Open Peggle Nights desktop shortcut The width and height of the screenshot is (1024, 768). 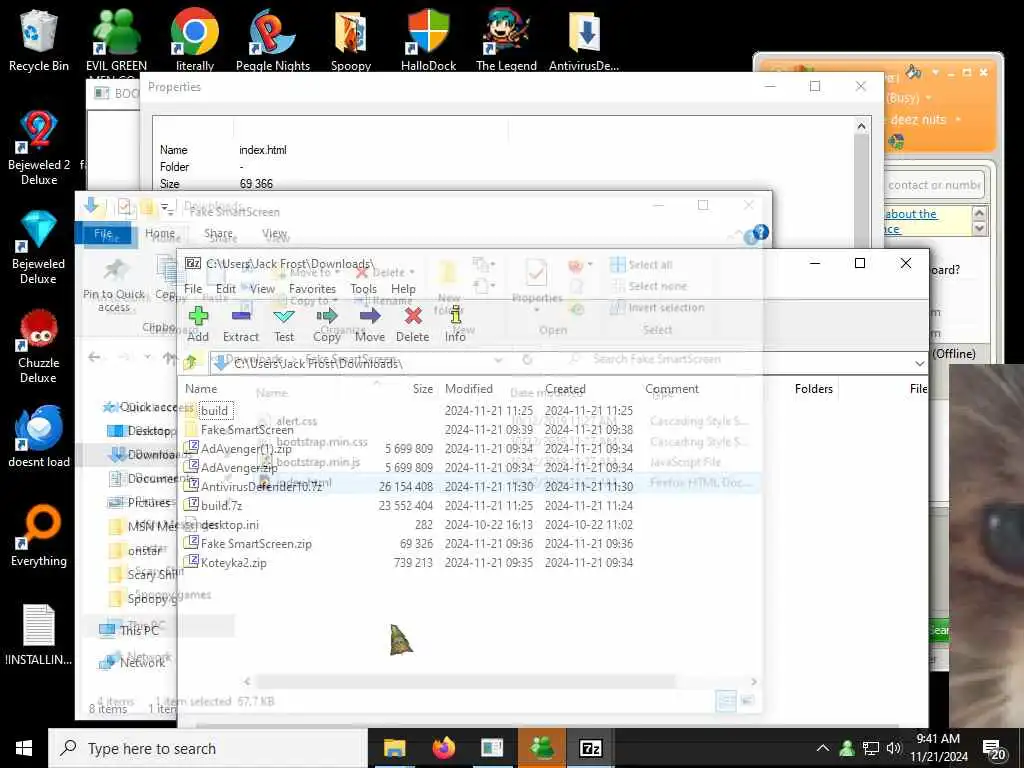(272, 39)
